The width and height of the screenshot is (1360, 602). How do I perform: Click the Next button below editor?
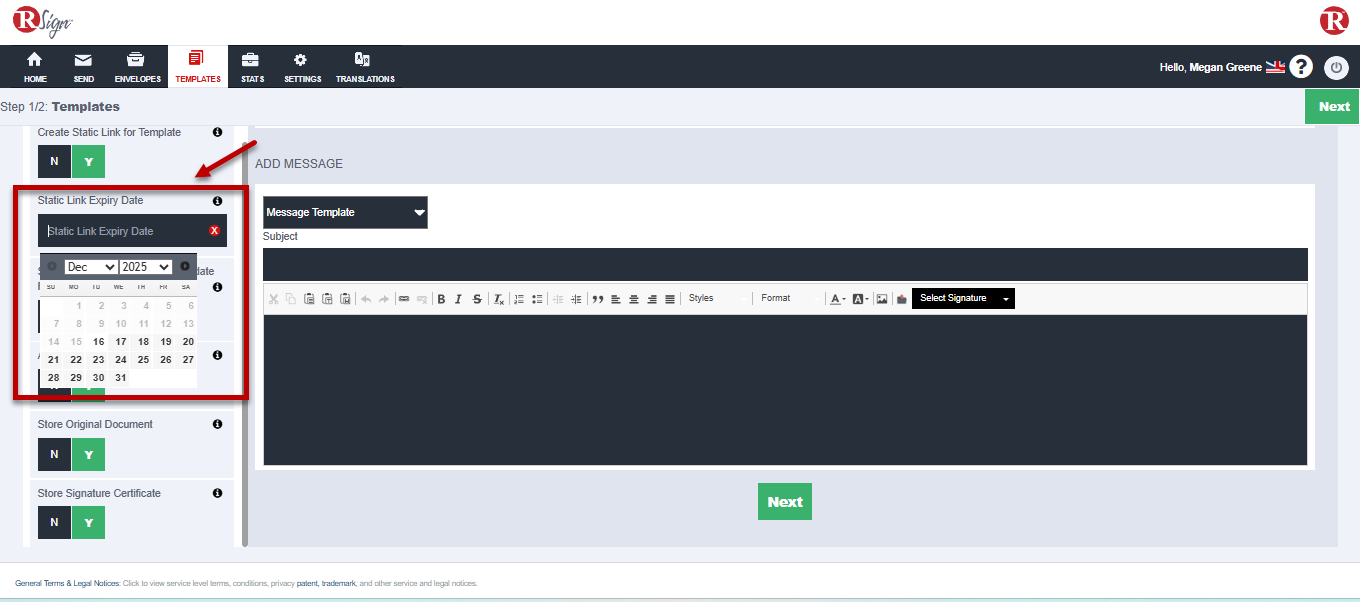tap(784, 502)
